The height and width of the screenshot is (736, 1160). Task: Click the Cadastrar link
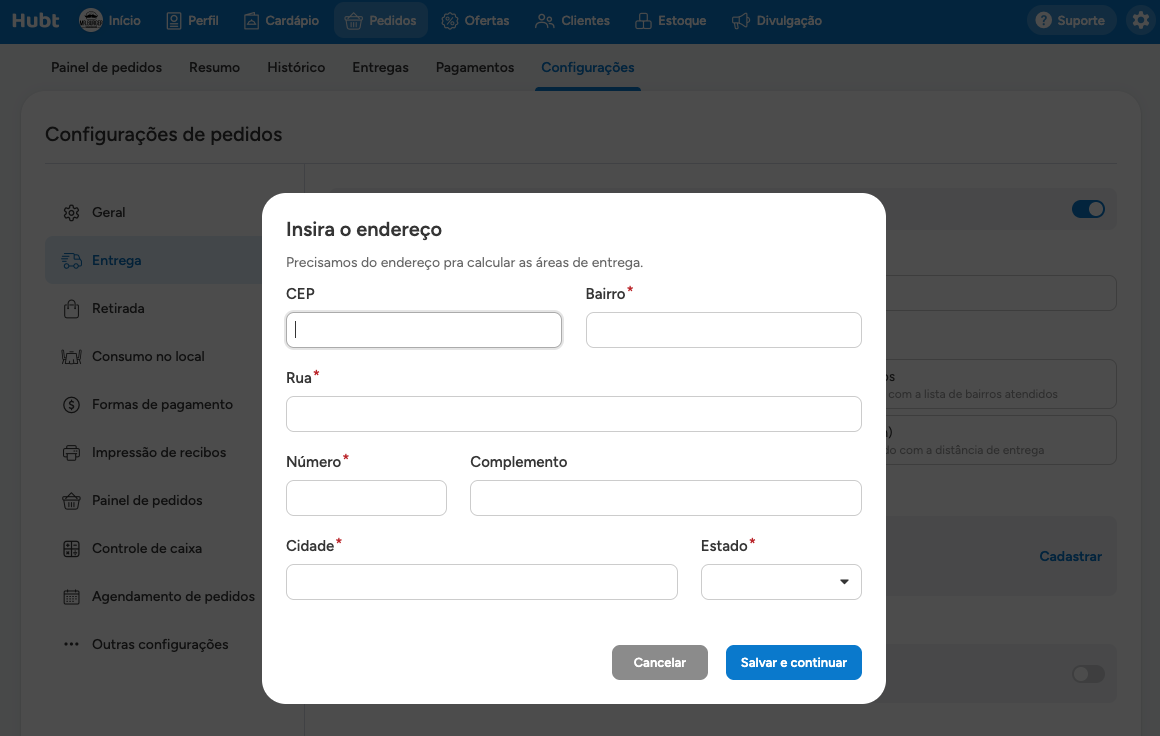(x=1070, y=556)
